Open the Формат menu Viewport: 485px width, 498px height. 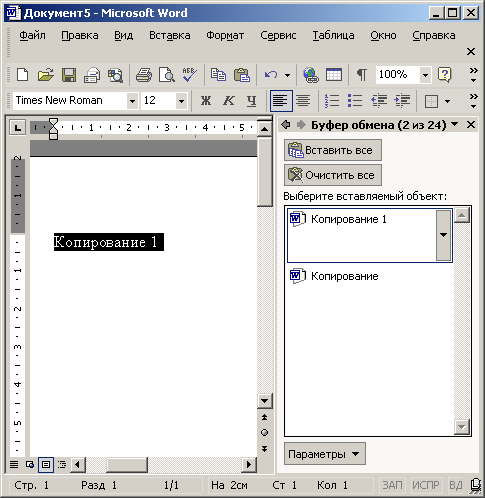tap(225, 35)
